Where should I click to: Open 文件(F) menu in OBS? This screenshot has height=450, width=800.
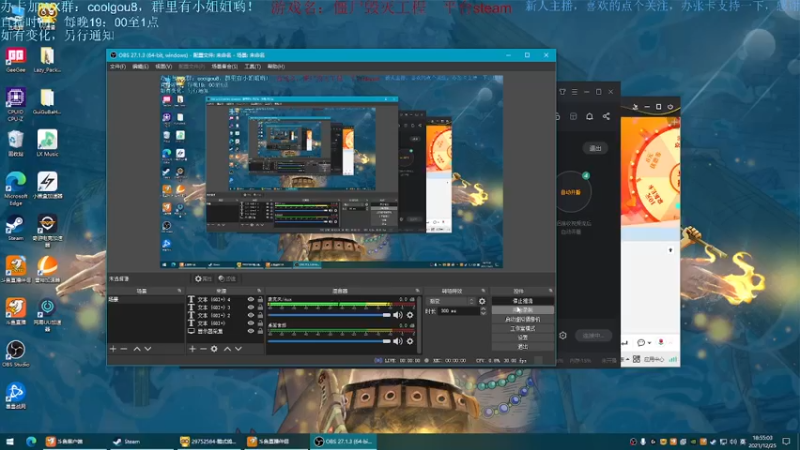(118, 66)
